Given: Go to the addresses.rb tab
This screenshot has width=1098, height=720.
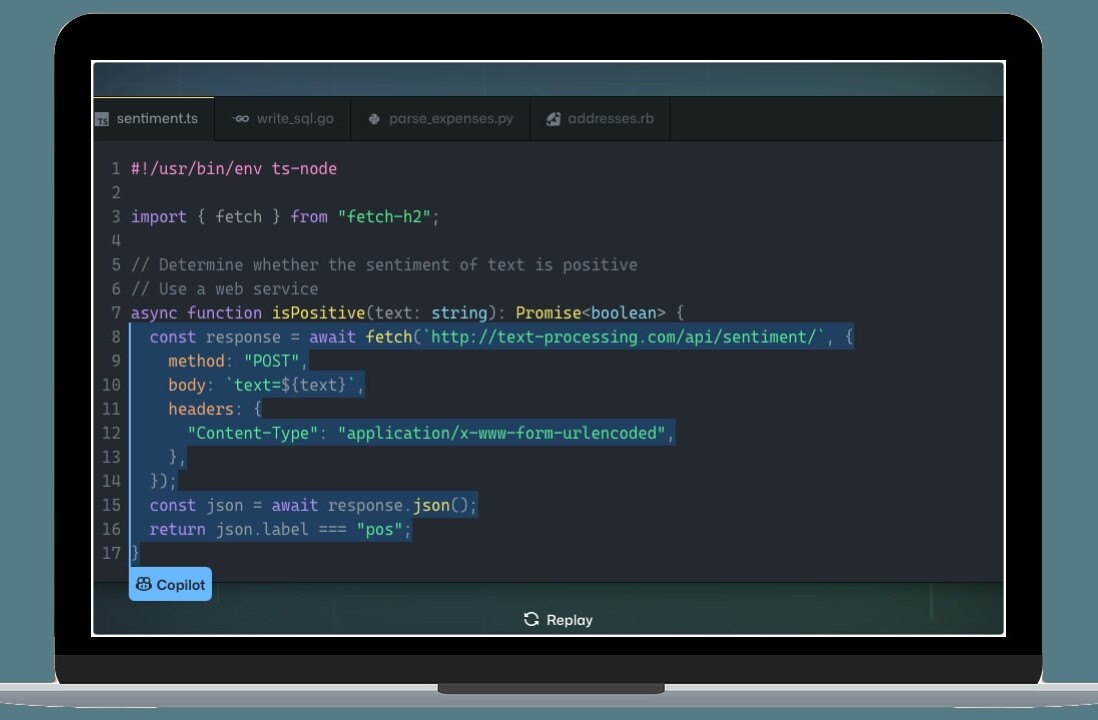Looking at the screenshot, I should click(x=610, y=119).
